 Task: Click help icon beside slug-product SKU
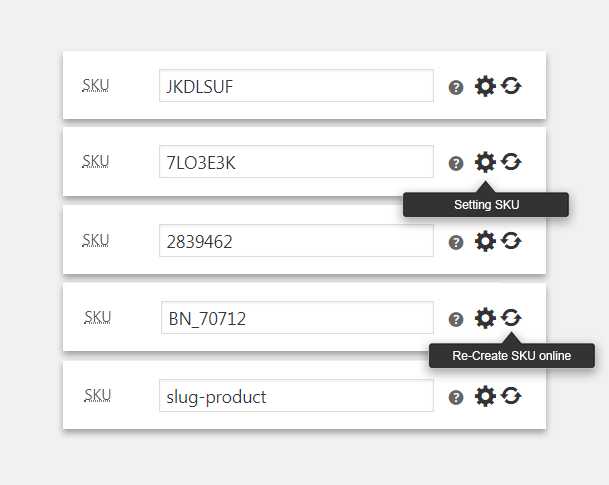[x=456, y=397]
